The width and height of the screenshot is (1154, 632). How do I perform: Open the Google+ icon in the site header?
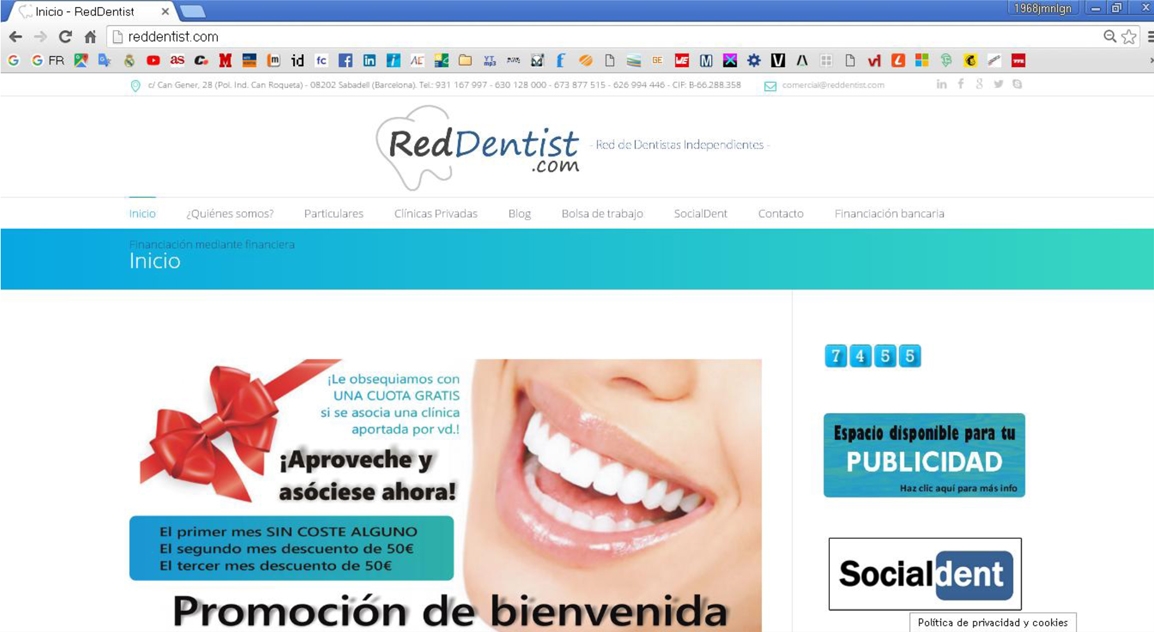979,85
